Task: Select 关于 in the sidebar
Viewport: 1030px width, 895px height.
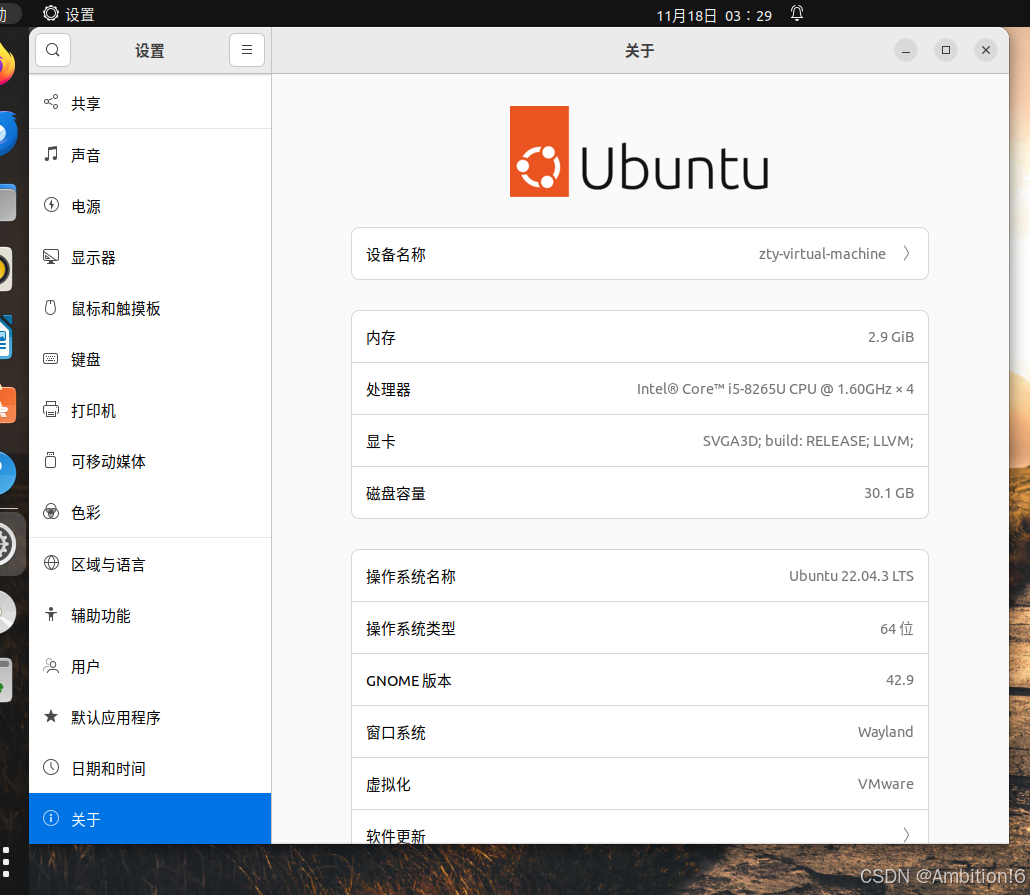Action: pyautogui.click(x=150, y=819)
